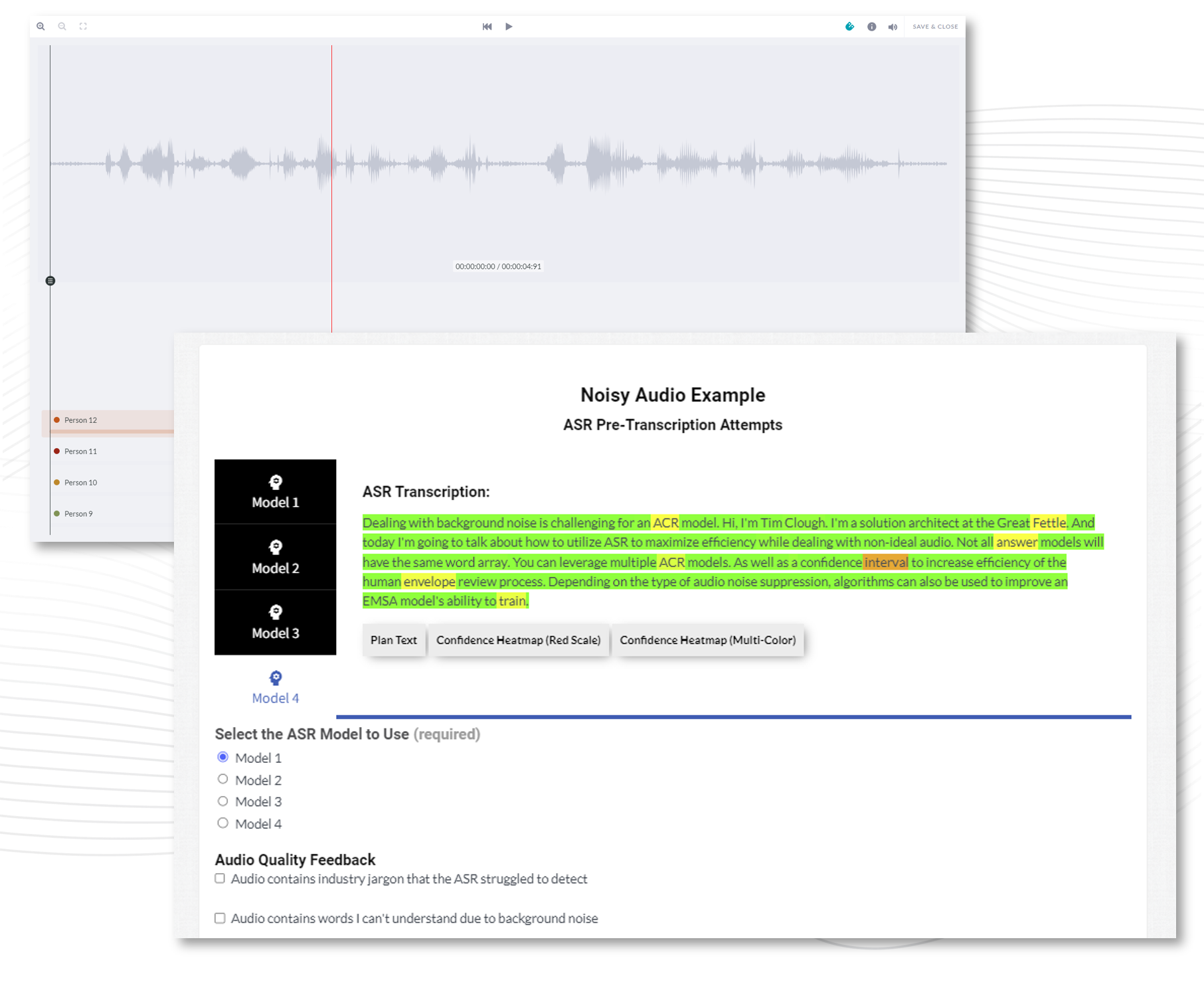Click the yellow-highlighted word 'train.'
The width and height of the screenshot is (1204, 982).
[x=513, y=601]
